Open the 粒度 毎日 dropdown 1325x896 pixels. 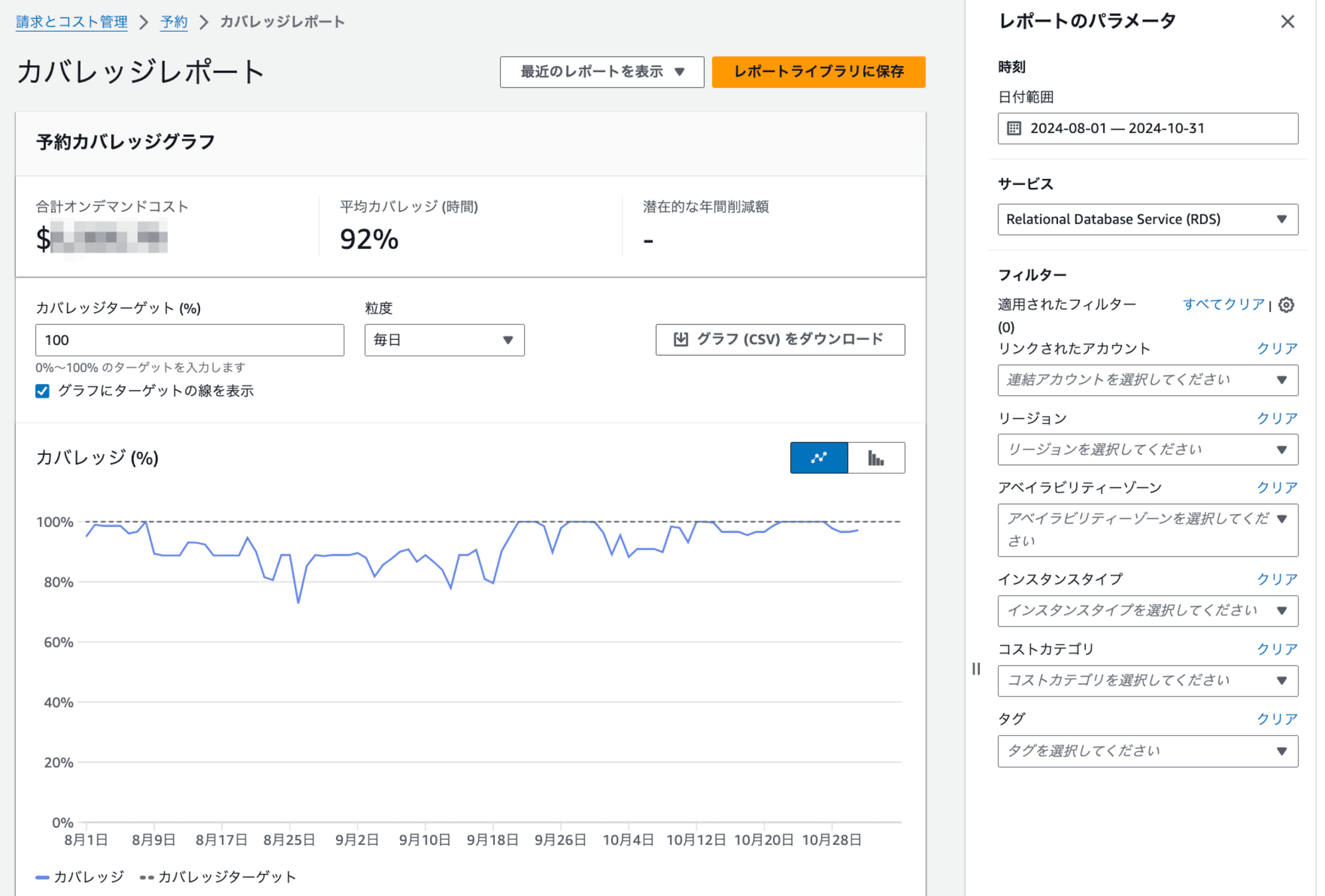[444, 340]
